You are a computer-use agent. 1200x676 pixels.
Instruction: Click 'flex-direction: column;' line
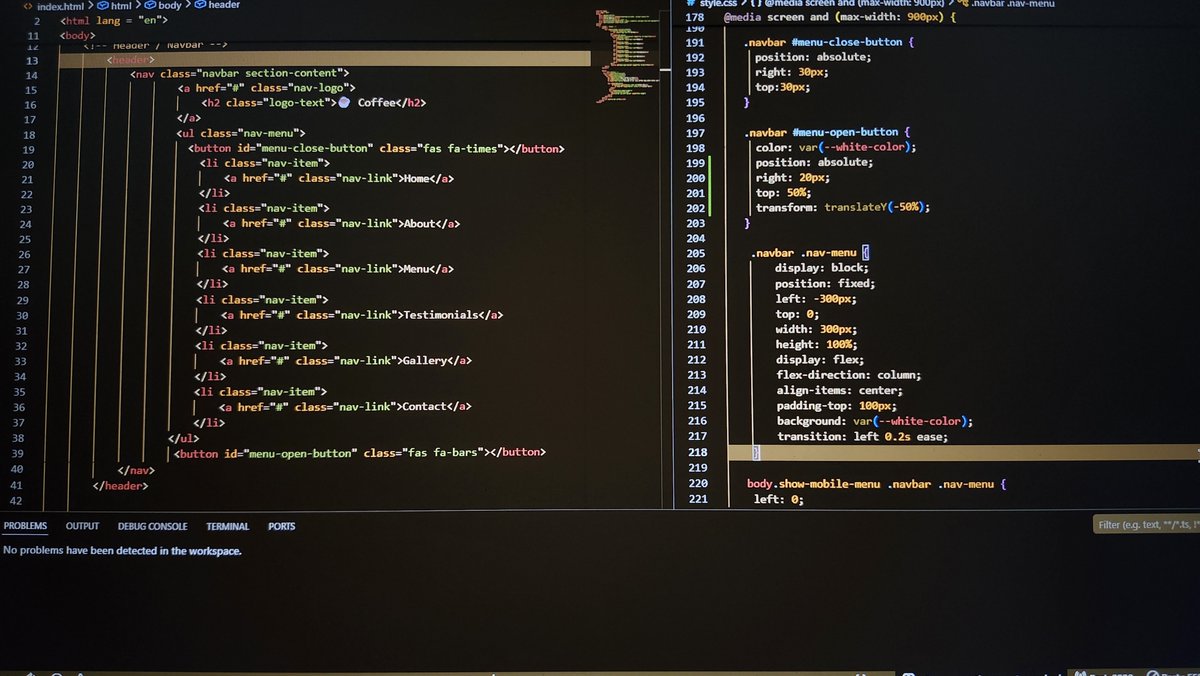(x=849, y=374)
